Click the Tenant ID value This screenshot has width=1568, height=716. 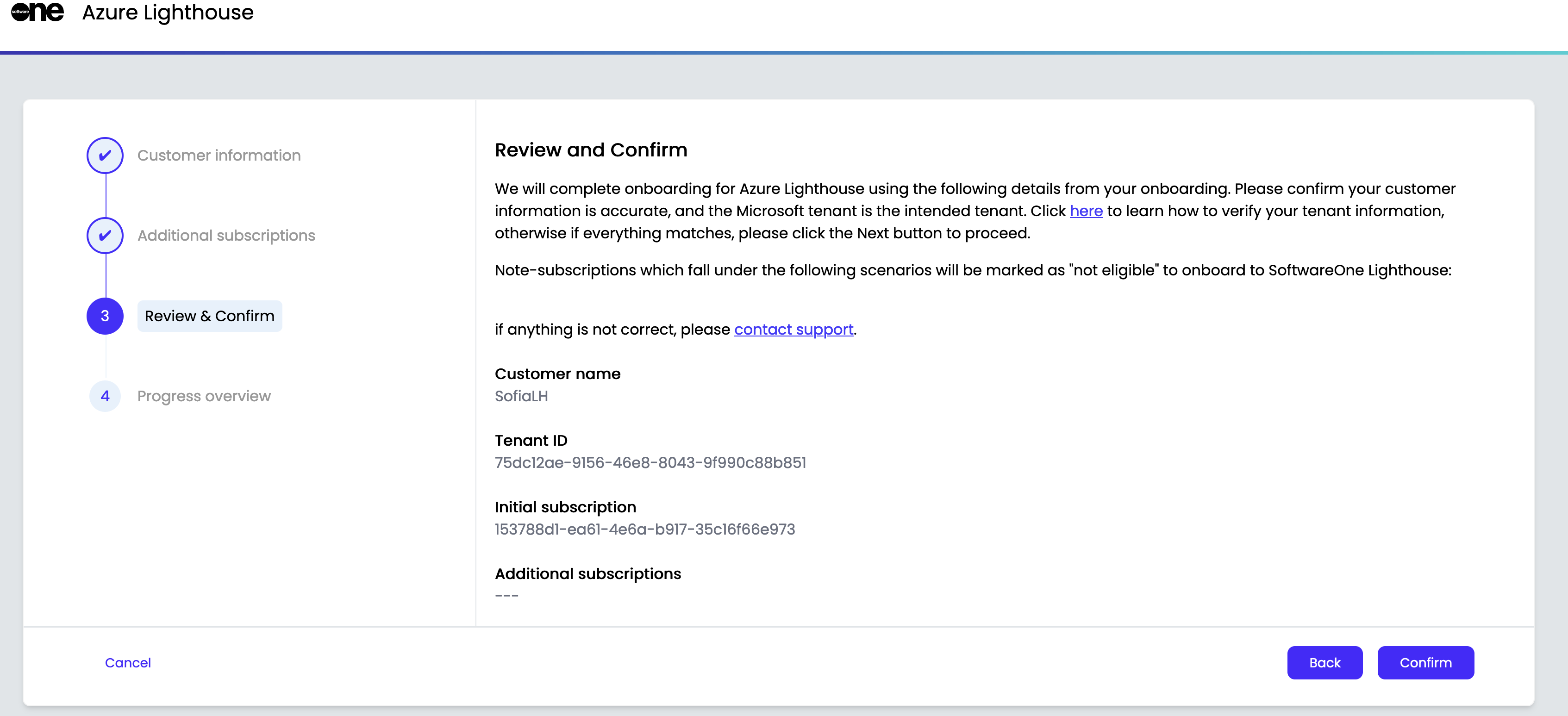point(650,463)
